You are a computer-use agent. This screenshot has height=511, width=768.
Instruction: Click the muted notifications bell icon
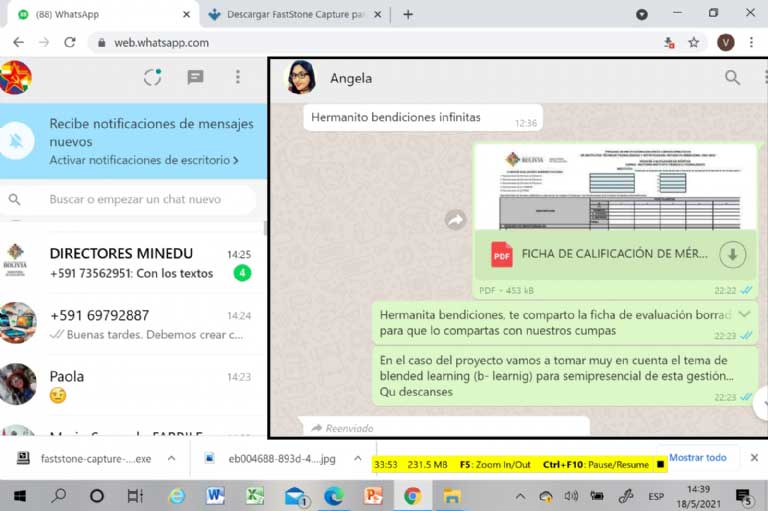(x=17, y=142)
